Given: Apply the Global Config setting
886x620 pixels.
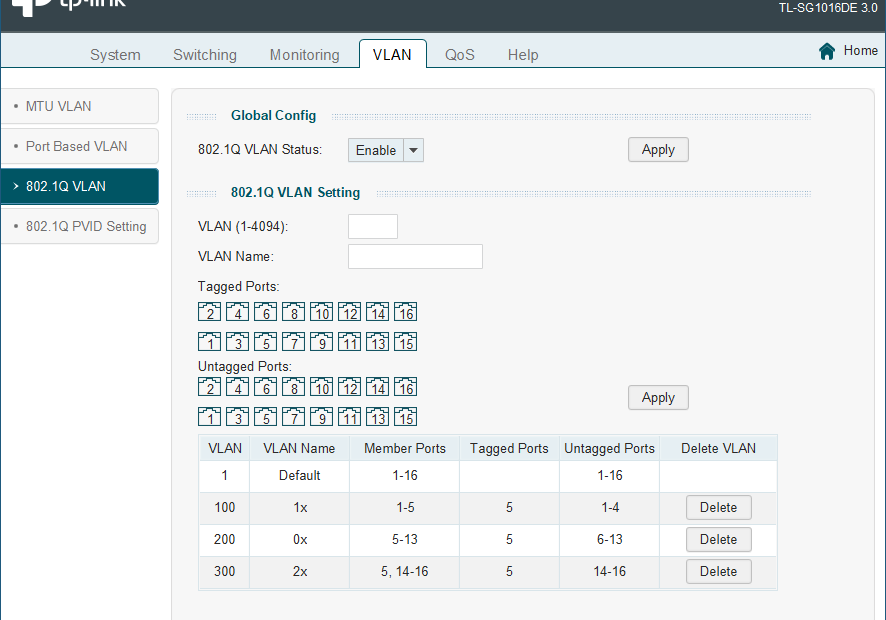Looking at the screenshot, I should coord(658,150).
